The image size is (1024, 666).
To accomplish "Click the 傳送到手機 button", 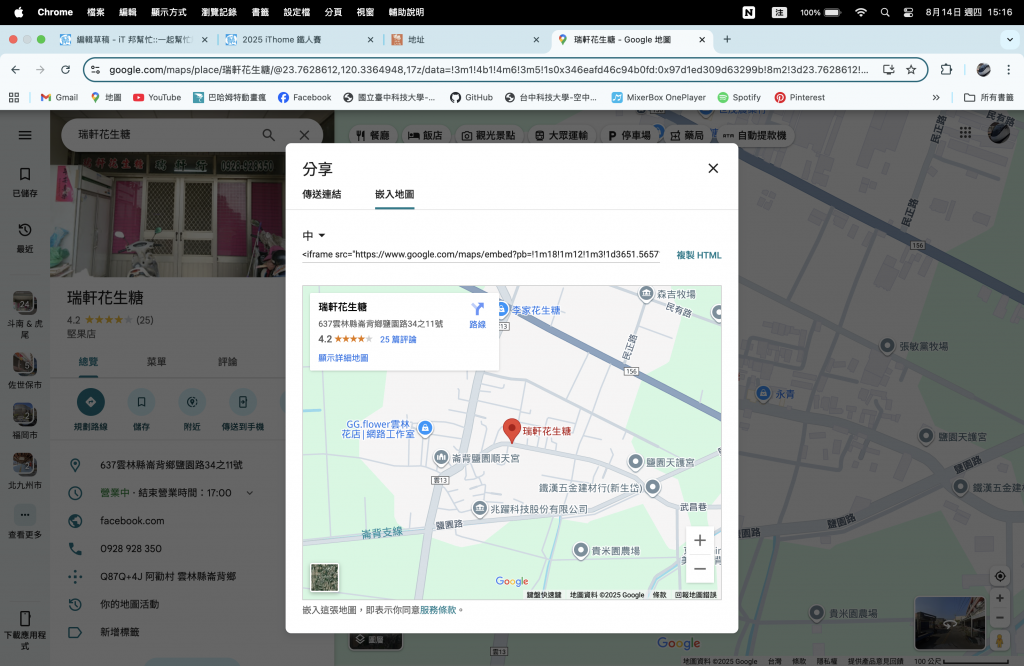I will point(242,410).
